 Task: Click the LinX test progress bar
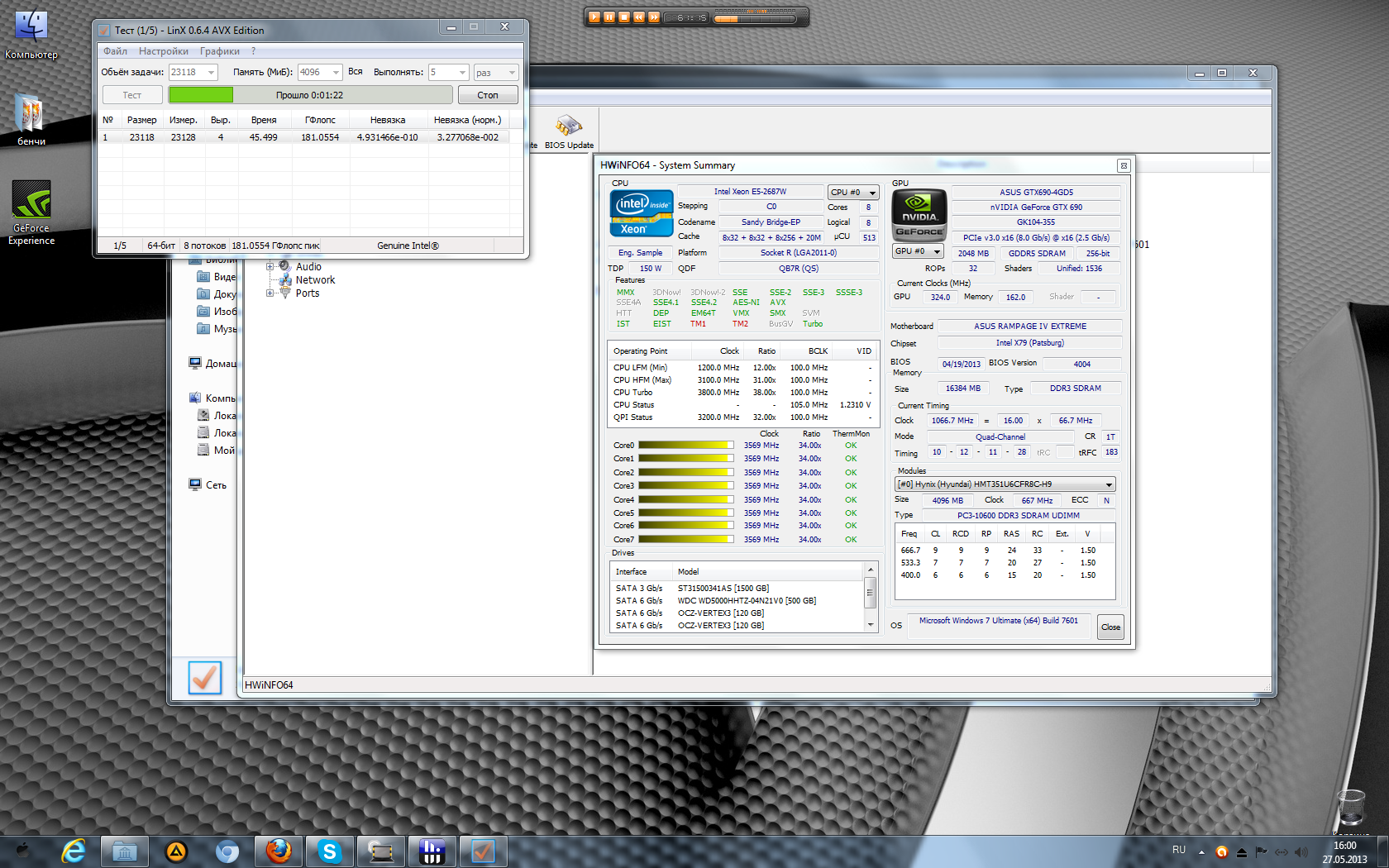(x=310, y=95)
